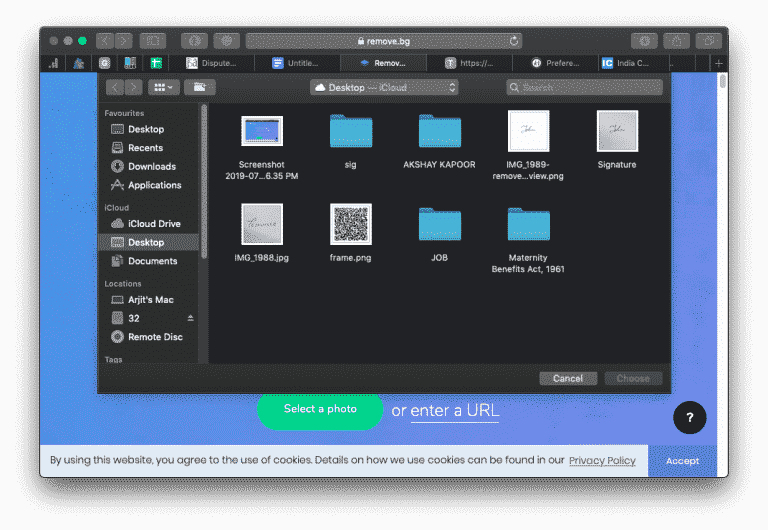768x530 pixels.
Task: Click the 'enter a URL' link
Action: [x=455, y=410]
